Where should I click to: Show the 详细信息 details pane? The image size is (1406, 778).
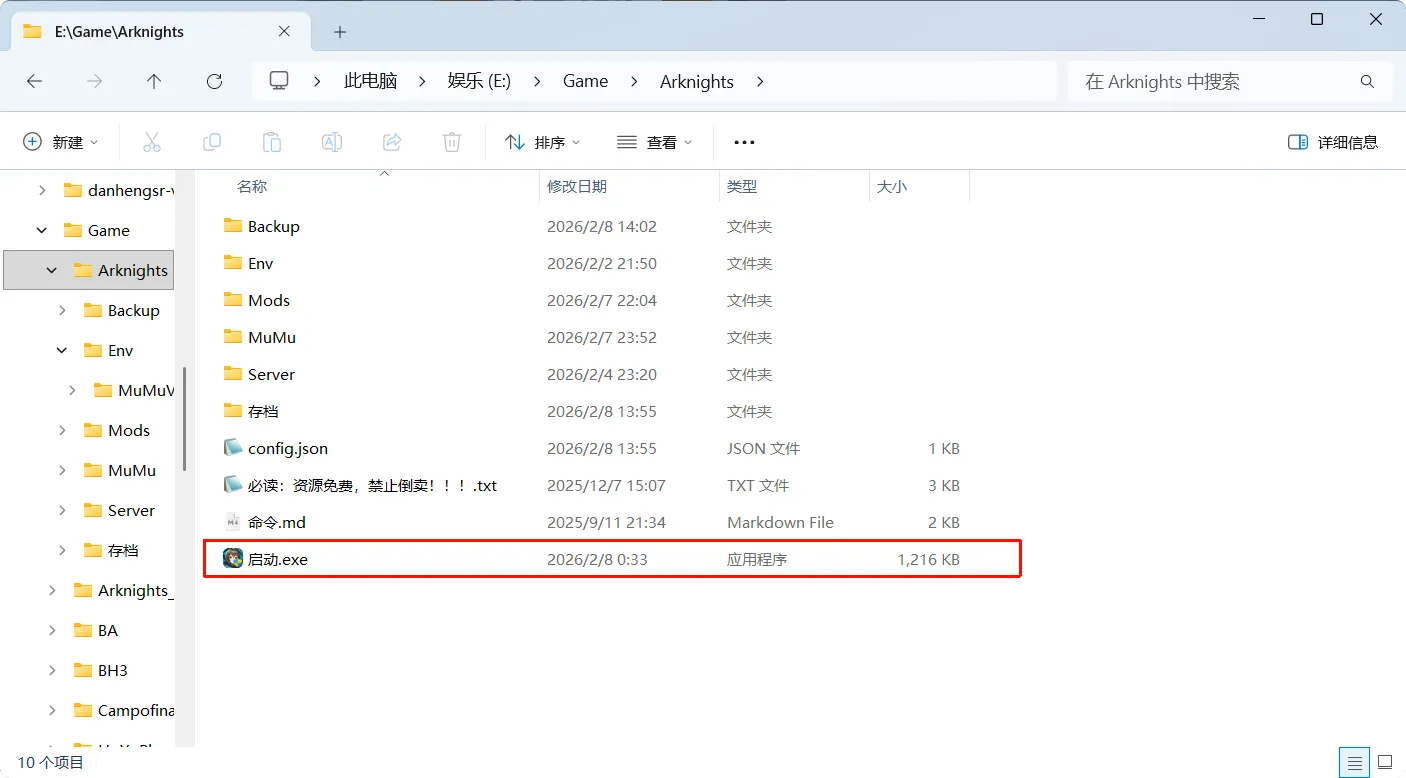click(1334, 141)
